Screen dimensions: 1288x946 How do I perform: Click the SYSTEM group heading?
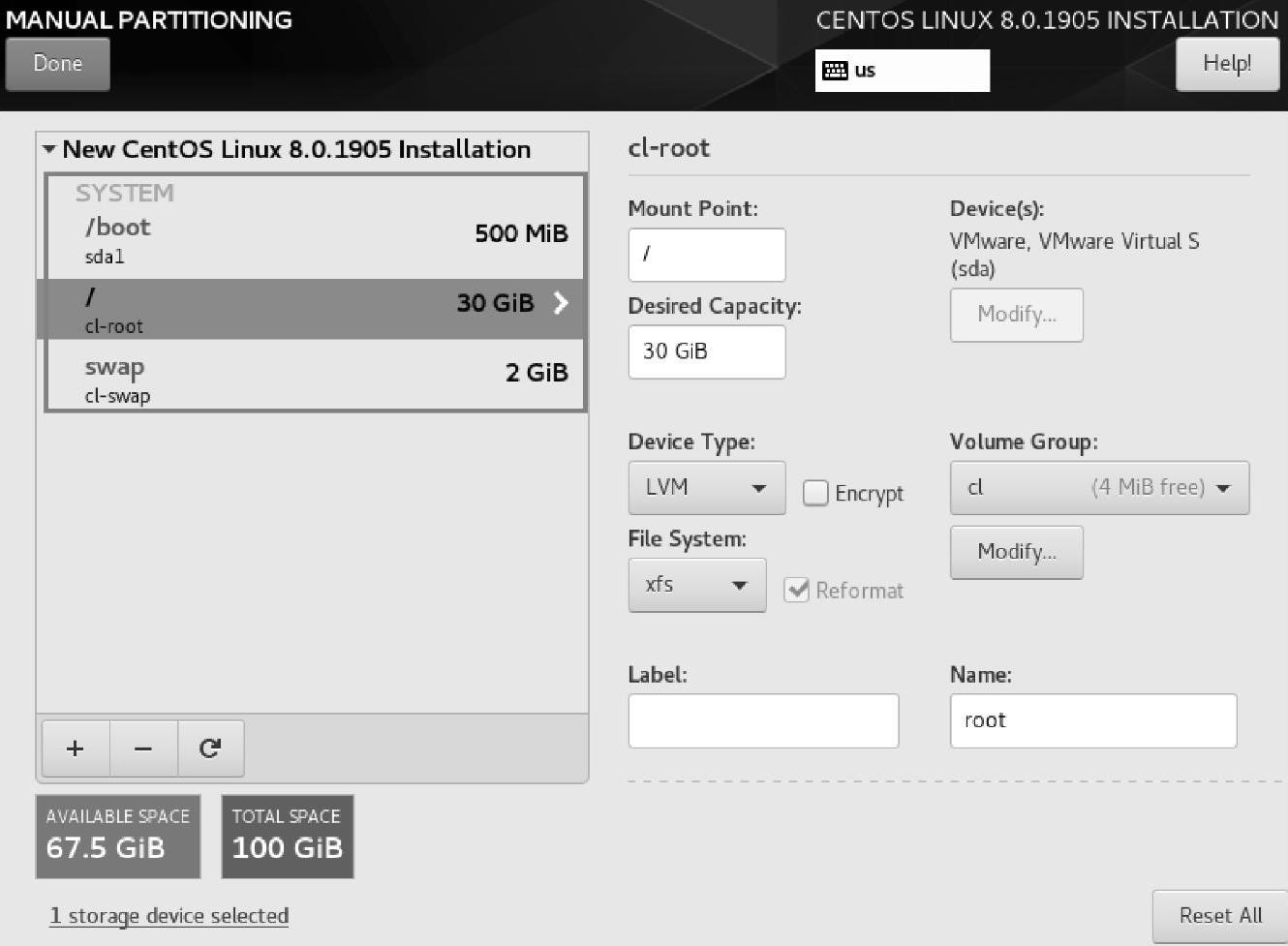click(x=125, y=194)
